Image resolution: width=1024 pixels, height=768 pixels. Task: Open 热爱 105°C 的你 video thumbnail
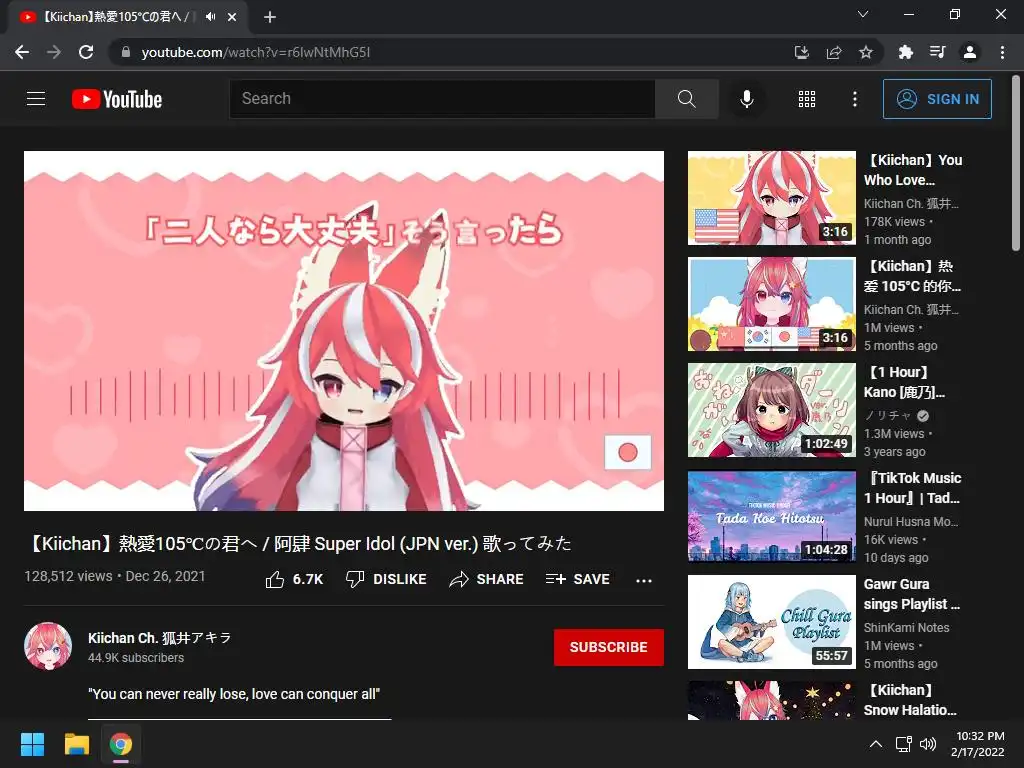coord(772,304)
